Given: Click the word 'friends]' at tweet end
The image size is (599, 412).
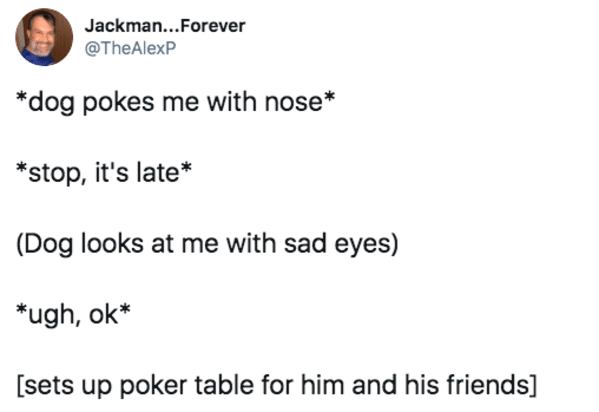Looking at the screenshot, I should pos(492,384).
